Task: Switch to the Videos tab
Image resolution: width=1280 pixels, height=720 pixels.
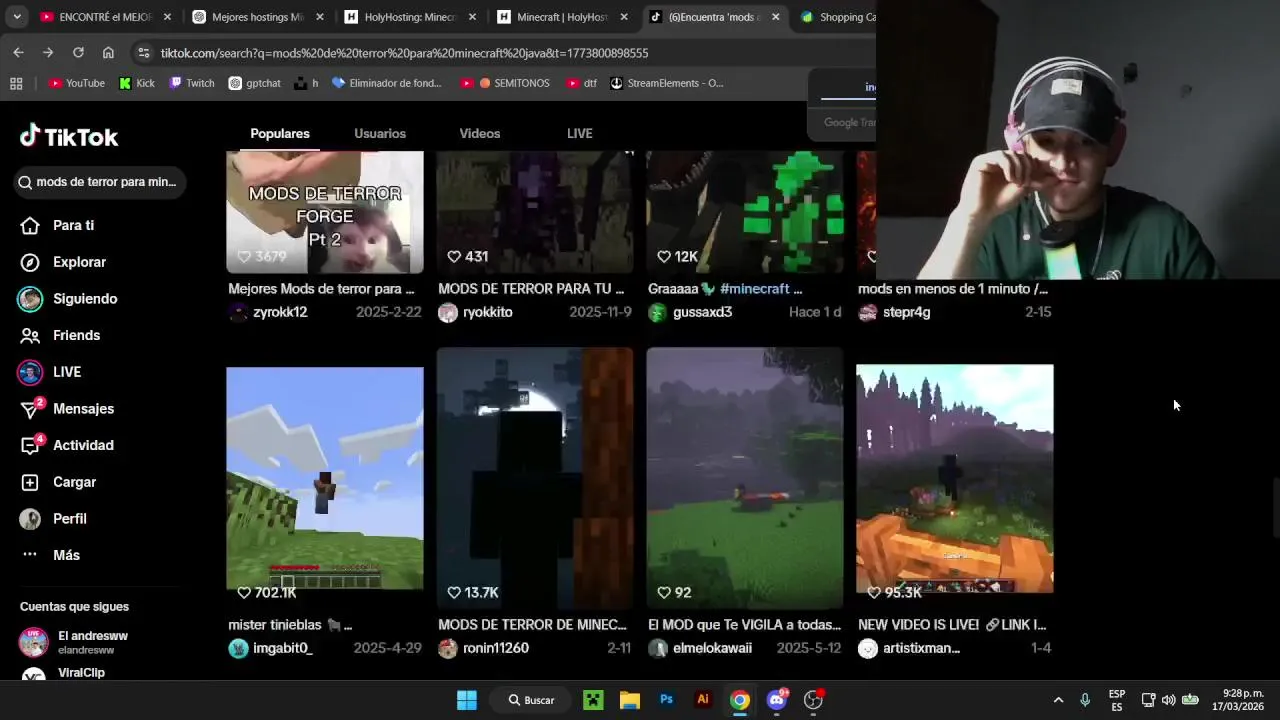Action: [480, 133]
